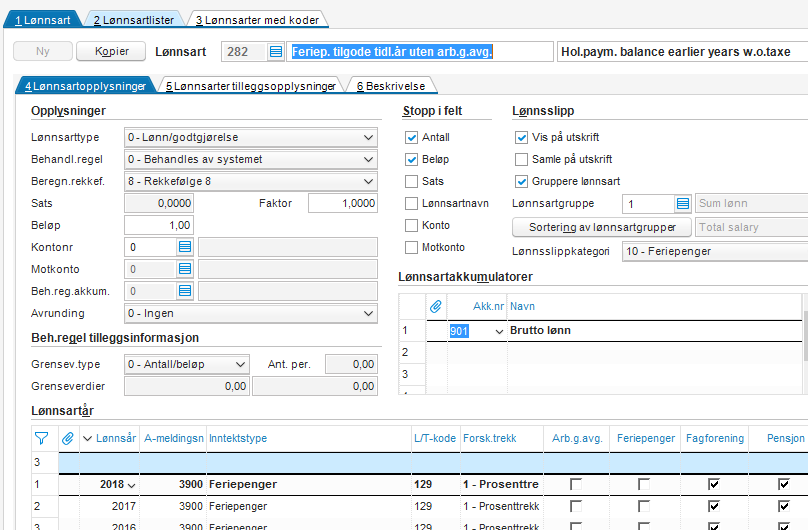Open the Beh.reg.akkum. lookup list icon
808x530 pixels.
pyautogui.click(x=185, y=291)
